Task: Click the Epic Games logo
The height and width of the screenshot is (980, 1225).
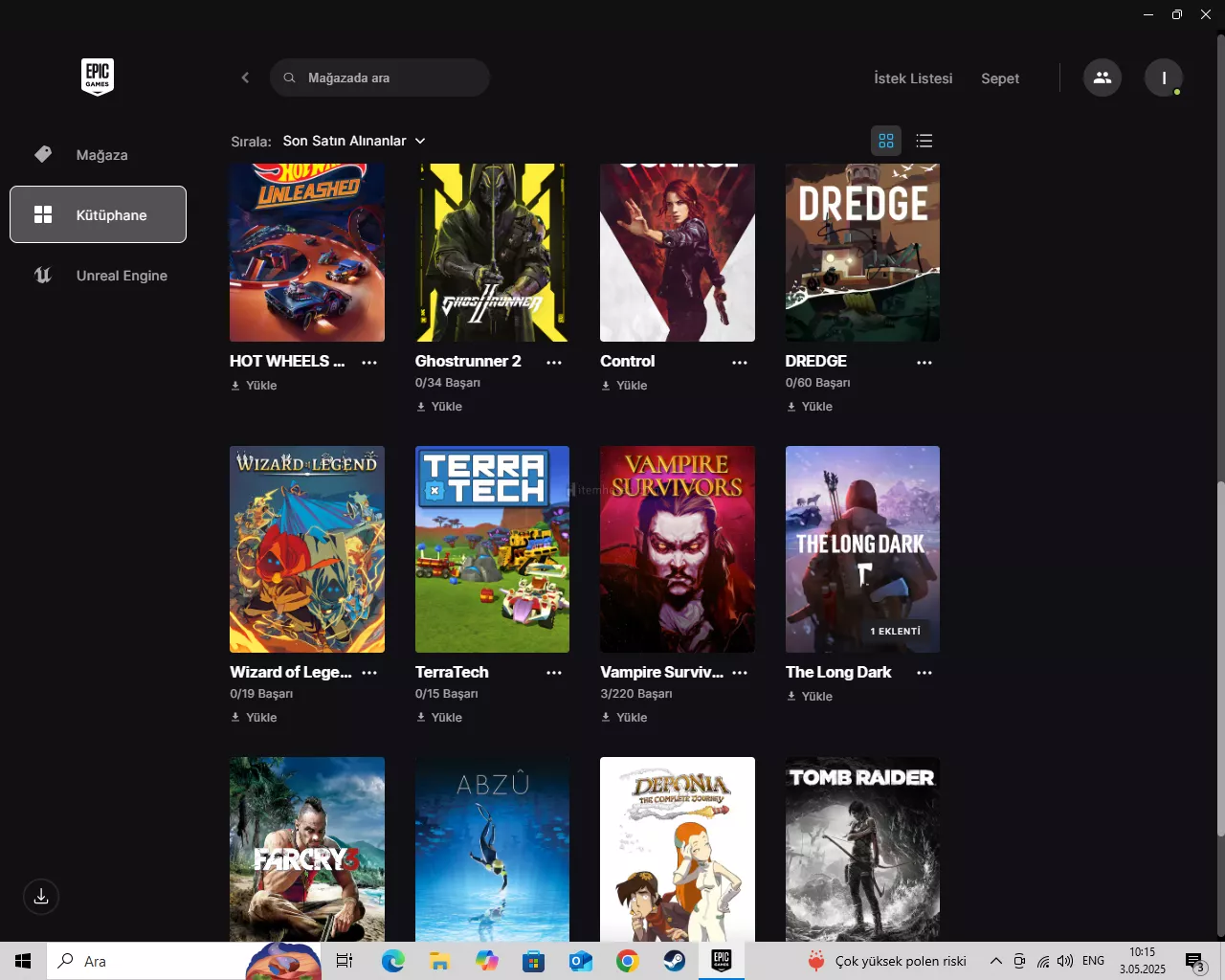Action: point(98,77)
